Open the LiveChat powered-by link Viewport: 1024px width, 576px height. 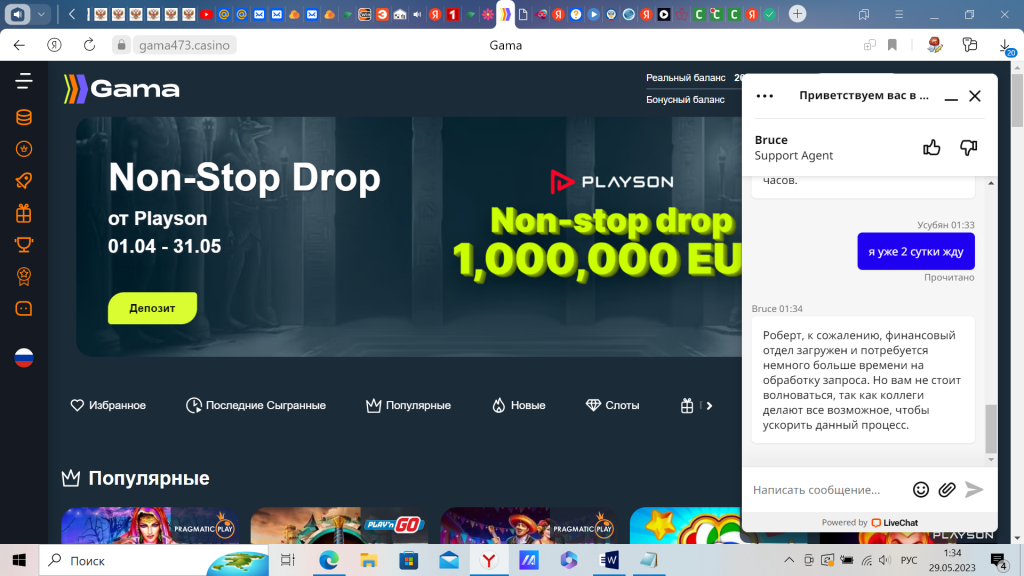870,522
